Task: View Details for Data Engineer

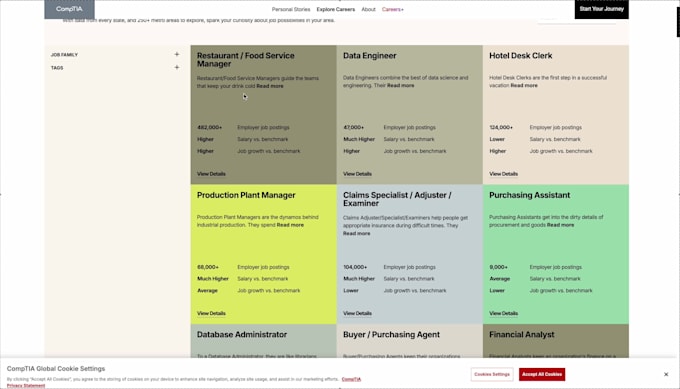Action: [357, 174]
